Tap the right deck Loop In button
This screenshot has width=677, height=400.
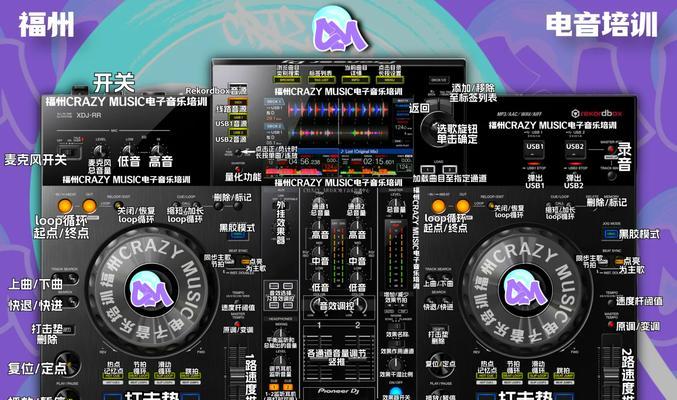pos(438,206)
